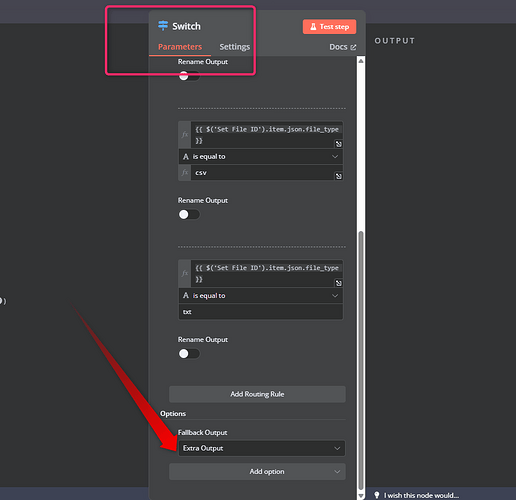
Task: Open the csv rule 'is equal to' dropdown
Action: pyautogui.click(x=261, y=157)
